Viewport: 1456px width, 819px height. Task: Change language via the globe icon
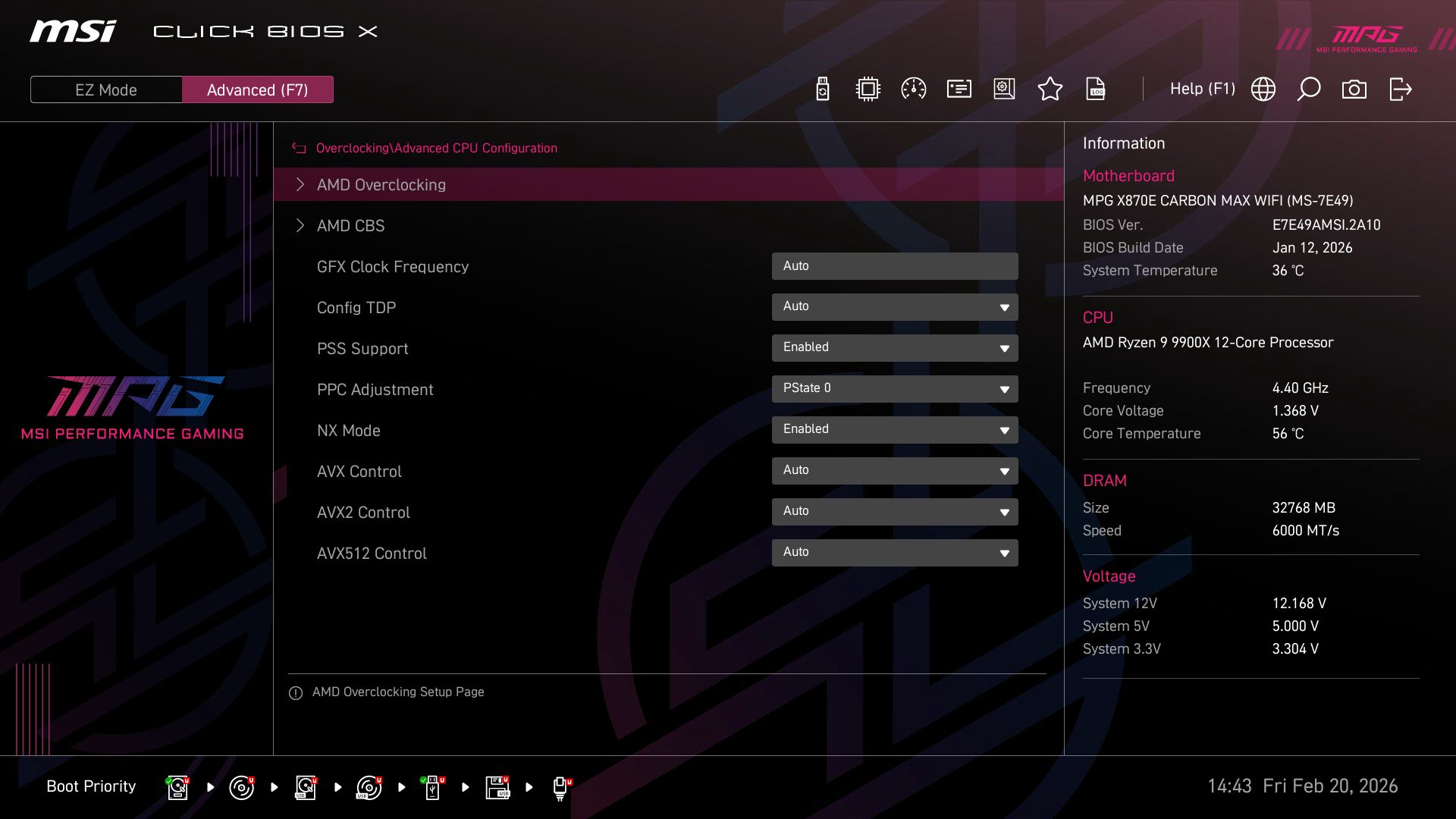click(1262, 89)
